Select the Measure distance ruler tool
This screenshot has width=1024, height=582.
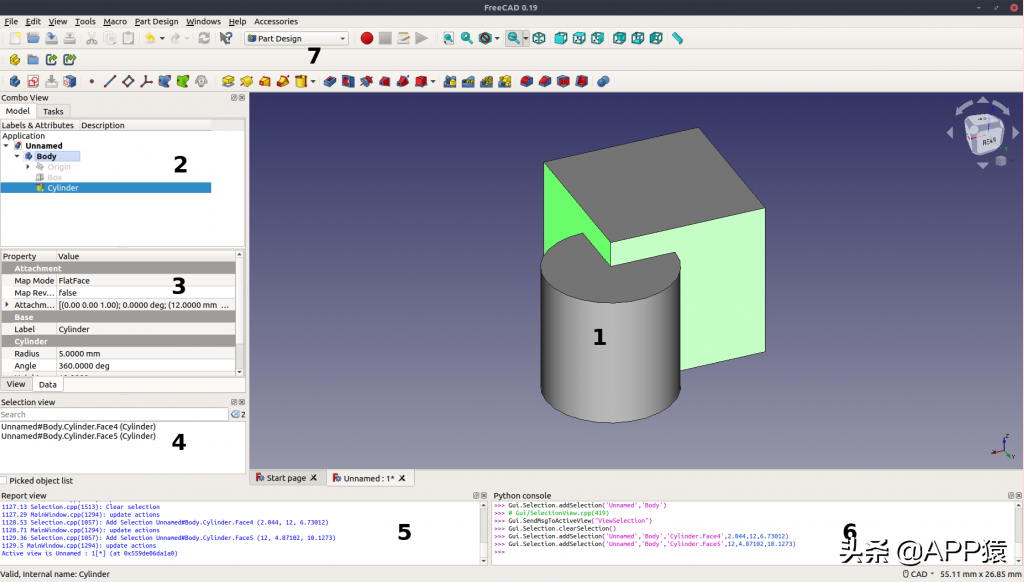677,38
